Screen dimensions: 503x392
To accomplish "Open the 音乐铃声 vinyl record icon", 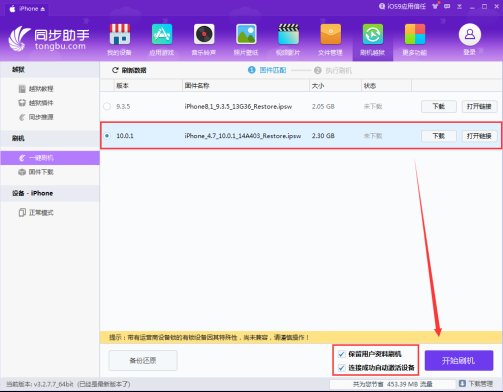I will [x=204, y=34].
